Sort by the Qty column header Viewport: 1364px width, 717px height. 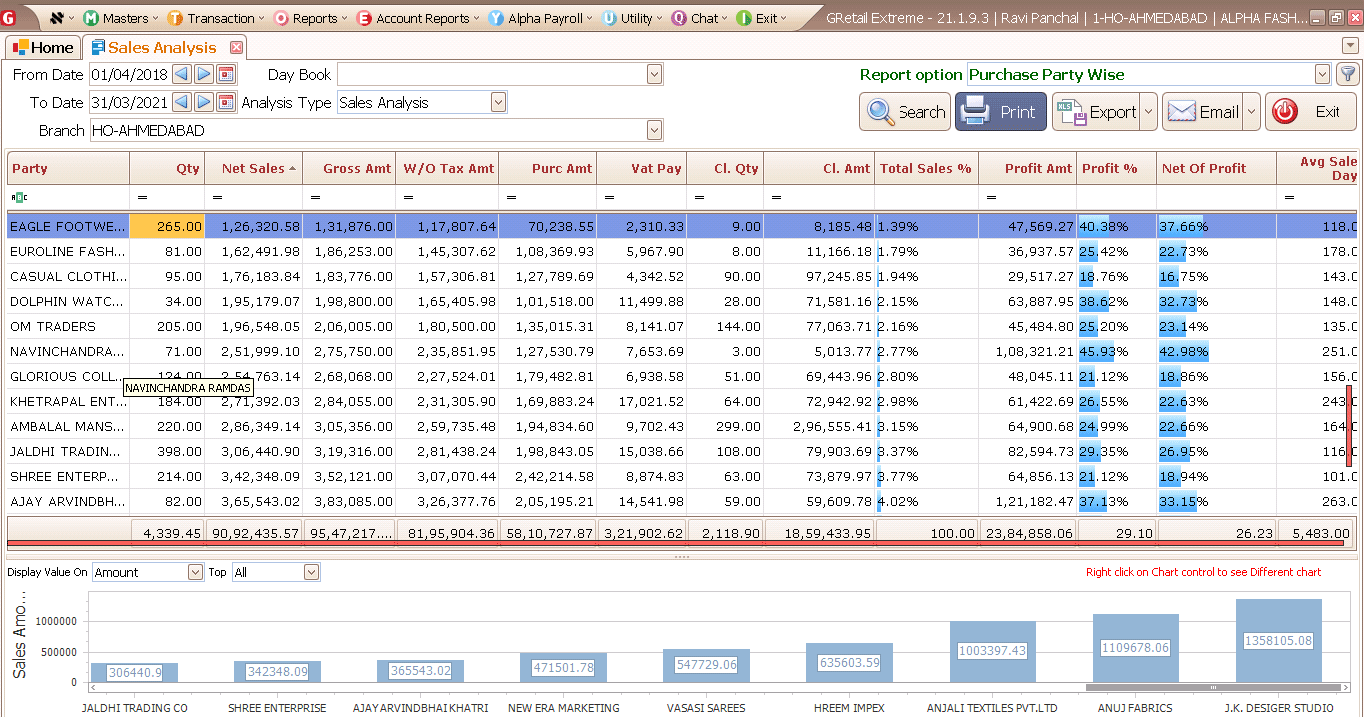coord(167,168)
